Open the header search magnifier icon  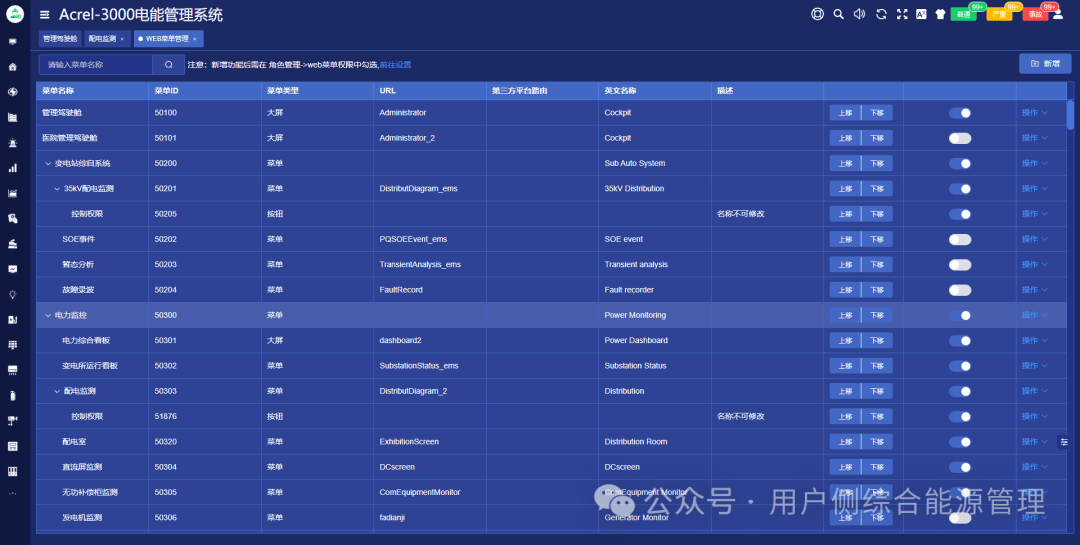(x=838, y=14)
